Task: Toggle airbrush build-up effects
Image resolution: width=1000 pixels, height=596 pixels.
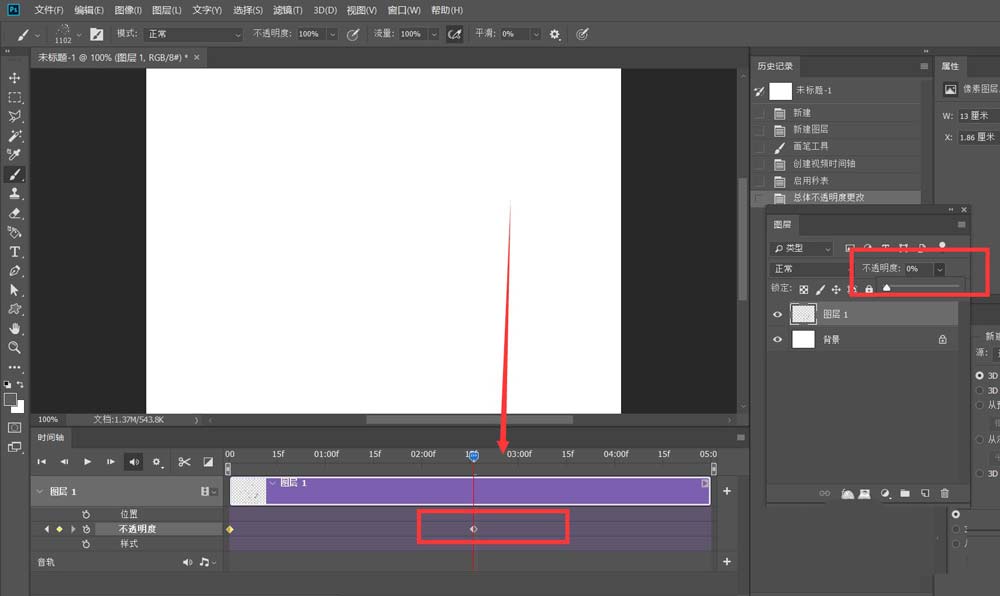Action: [x=454, y=34]
